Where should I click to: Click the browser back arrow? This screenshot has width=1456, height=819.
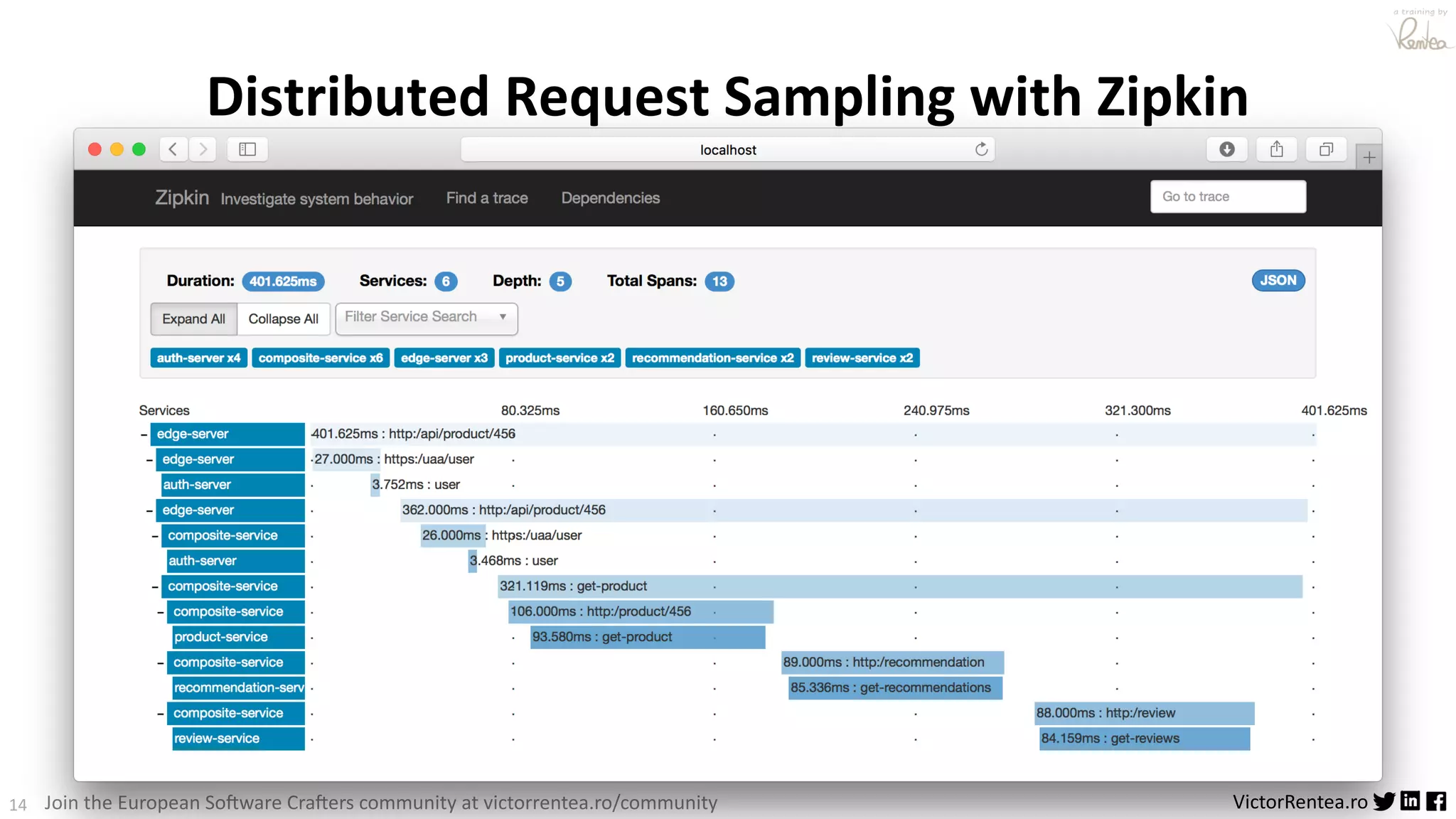pyautogui.click(x=173, y=149)
